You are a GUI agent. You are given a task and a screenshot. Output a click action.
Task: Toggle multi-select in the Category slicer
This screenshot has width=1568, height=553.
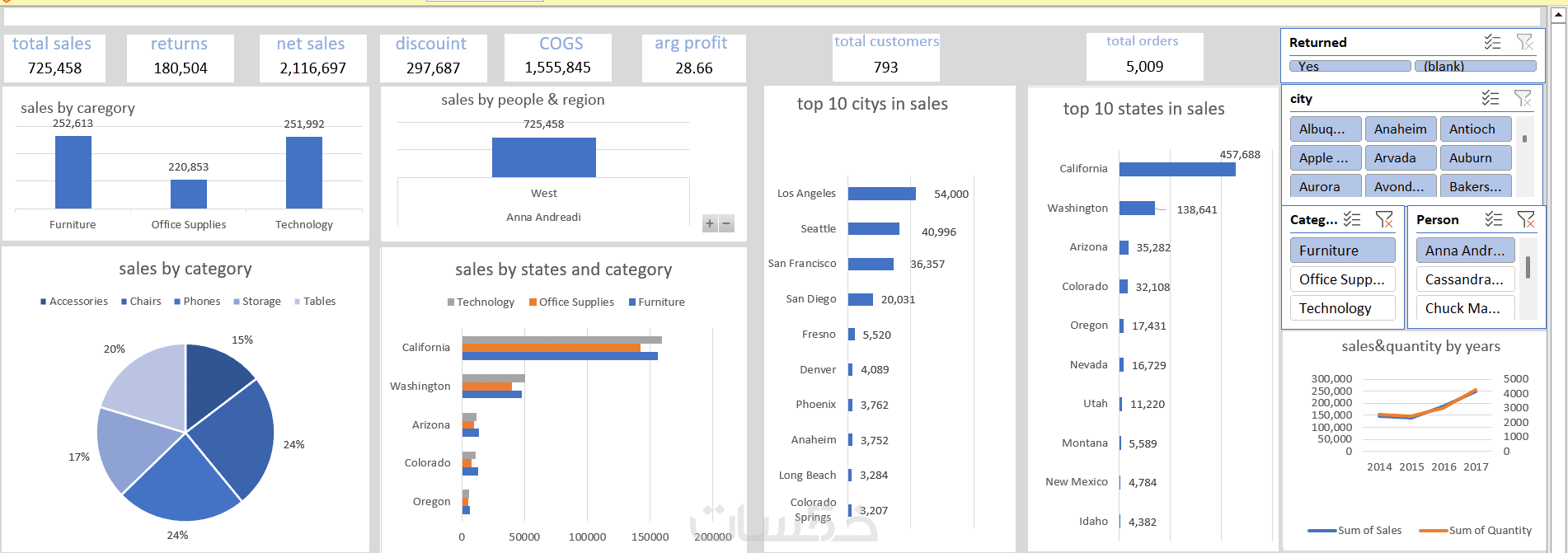pyautogui.click(x=1352, y=219)
